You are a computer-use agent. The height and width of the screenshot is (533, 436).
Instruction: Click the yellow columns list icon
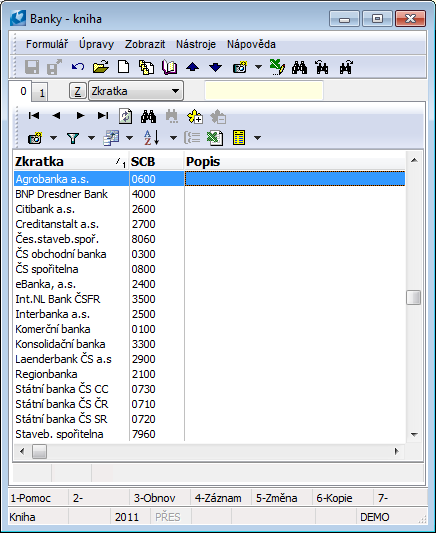(x=239, y=138)
